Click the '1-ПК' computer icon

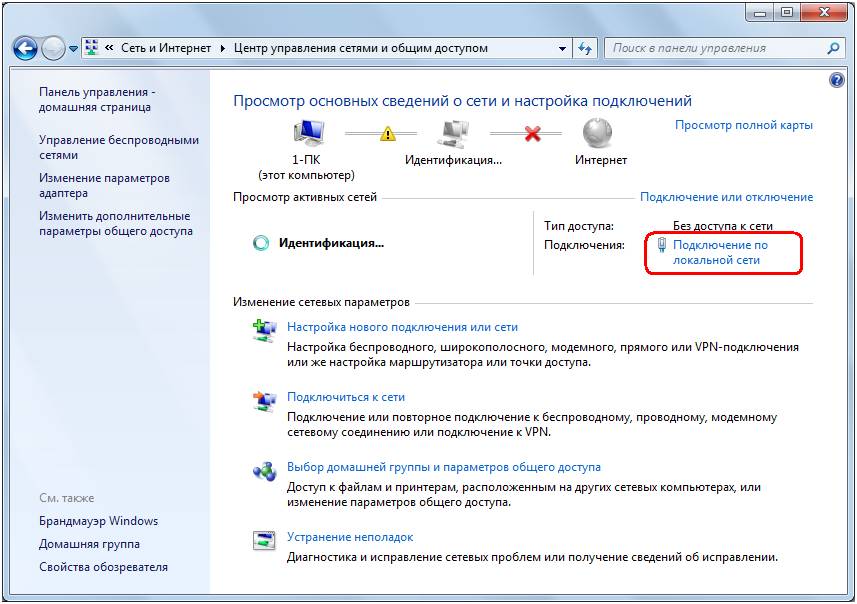pyautogui.click(x=309, y=134)
